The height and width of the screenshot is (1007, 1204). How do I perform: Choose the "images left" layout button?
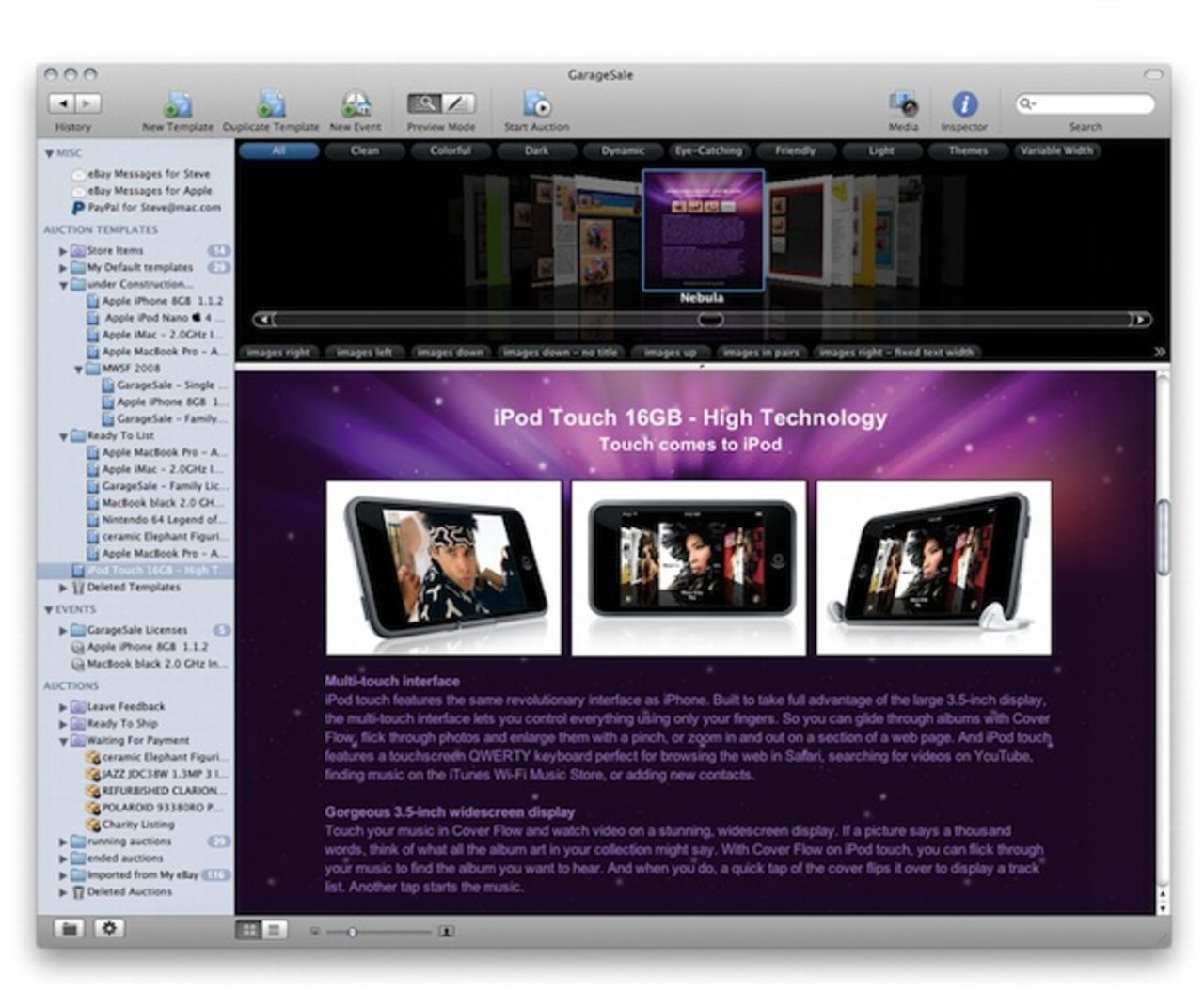(x=364, y=353)
